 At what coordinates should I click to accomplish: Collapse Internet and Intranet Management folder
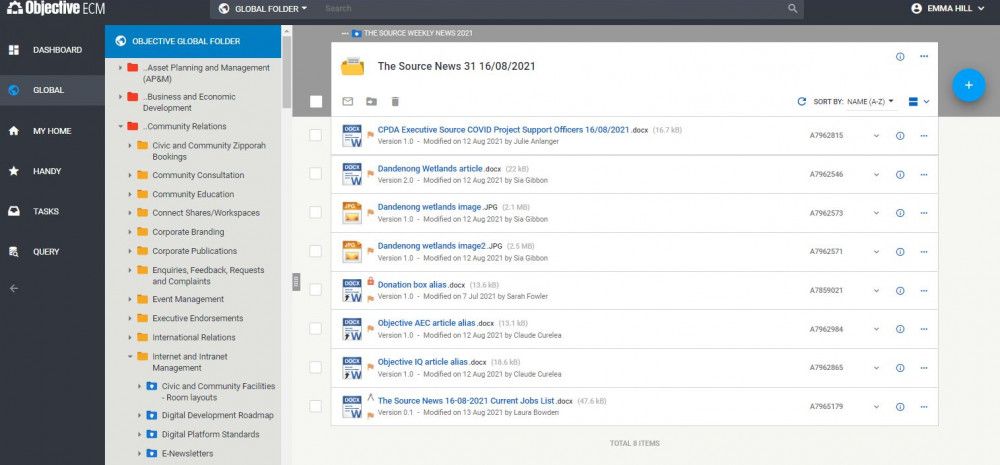(129, 357)
